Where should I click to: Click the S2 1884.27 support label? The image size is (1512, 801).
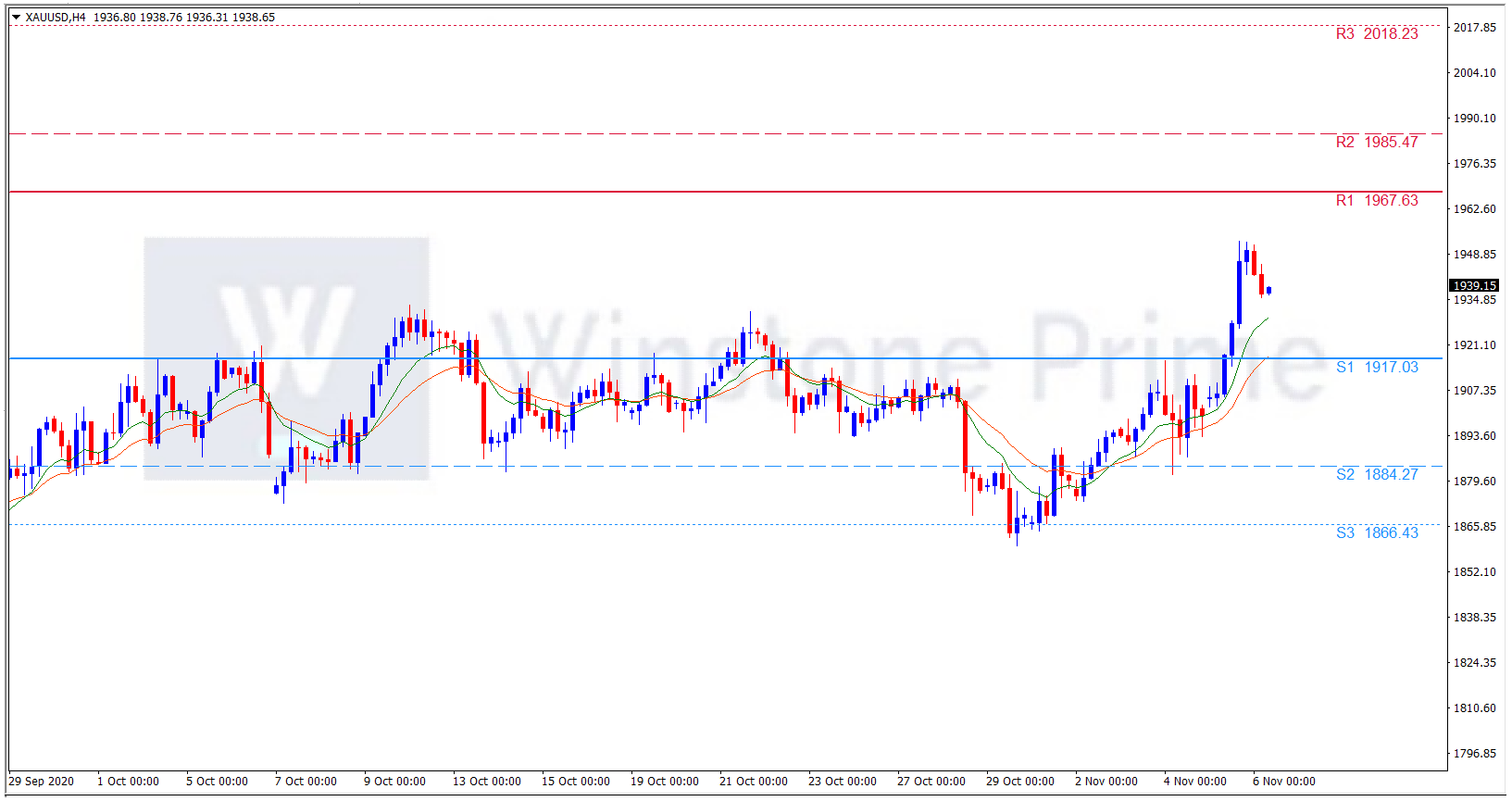[x=1376, y=475]
